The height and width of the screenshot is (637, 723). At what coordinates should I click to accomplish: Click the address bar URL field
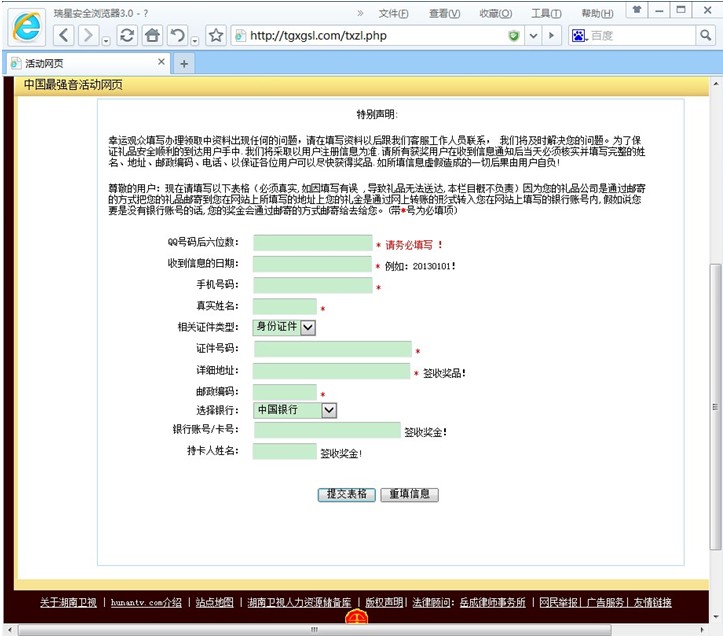pyautogui.click(x=376, y=36)
